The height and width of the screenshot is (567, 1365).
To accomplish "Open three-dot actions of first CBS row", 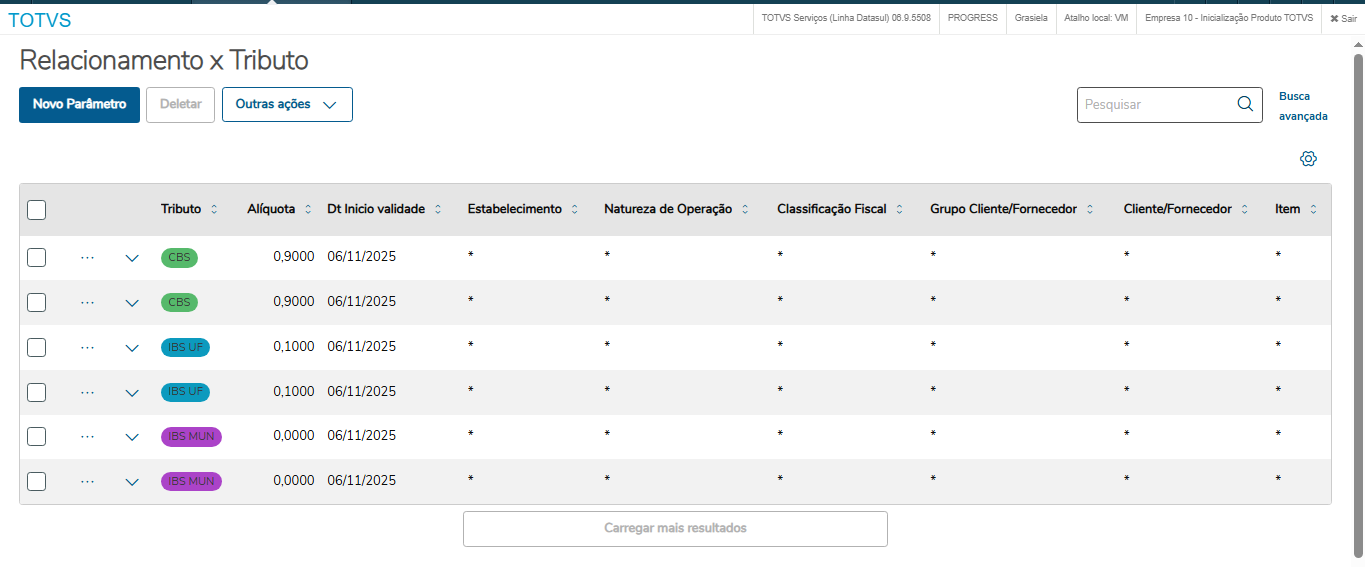I will coord(87,257).
